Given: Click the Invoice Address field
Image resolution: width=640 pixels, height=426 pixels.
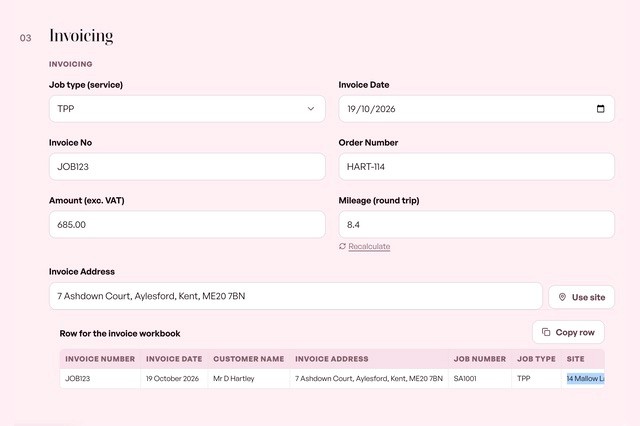Looking at the screenshot, I should [296, 296].
